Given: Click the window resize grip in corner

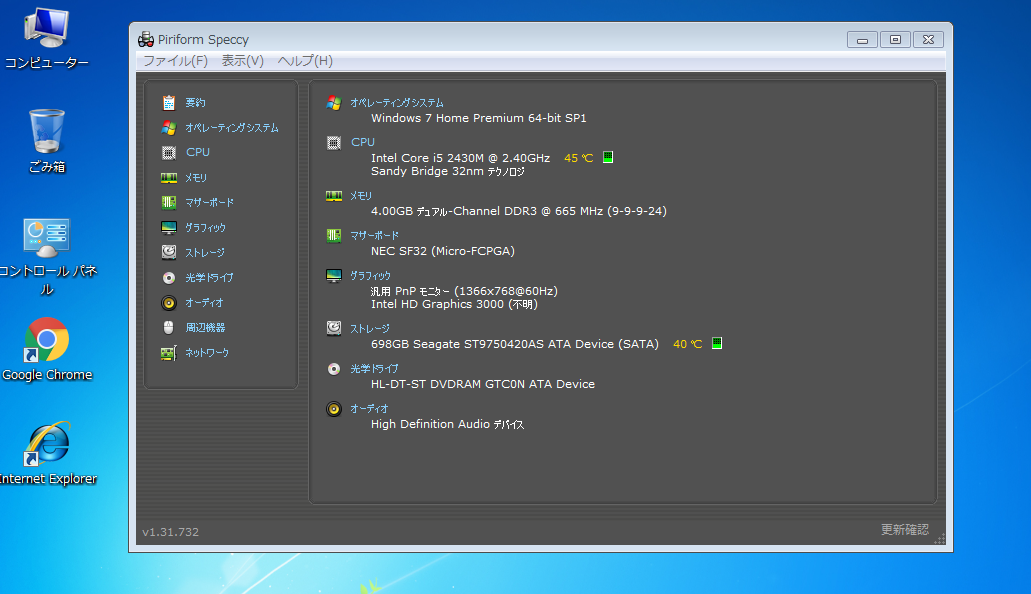Looking at the screenshot, I should (x=940, y=539).
